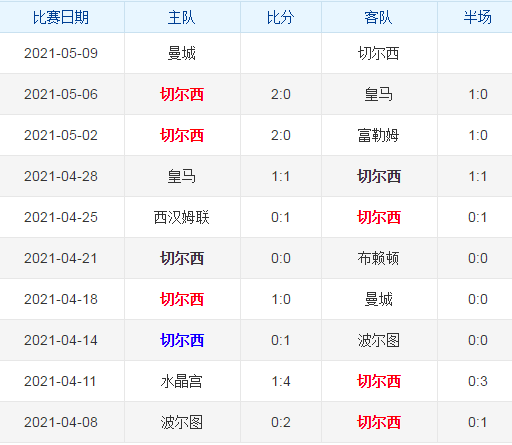Open away team 曼城 on 2021-04-18
This screenshot has width=512, height=445.
(379, 299)
